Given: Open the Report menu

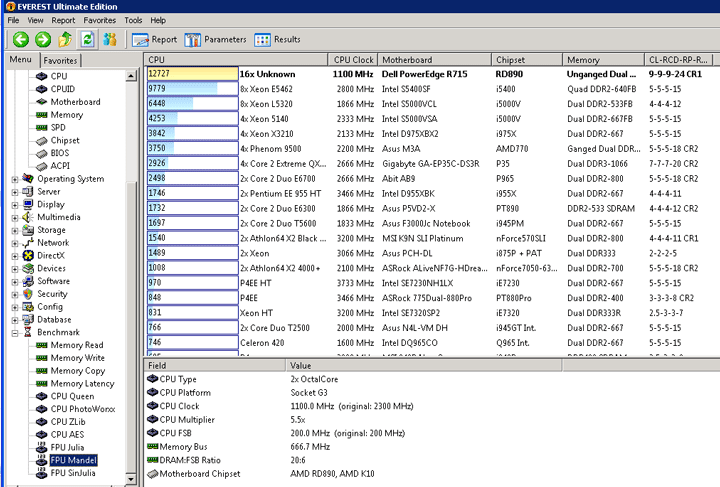Looking at the screenshot, I should pyautogui.click(x=63, y=20).
